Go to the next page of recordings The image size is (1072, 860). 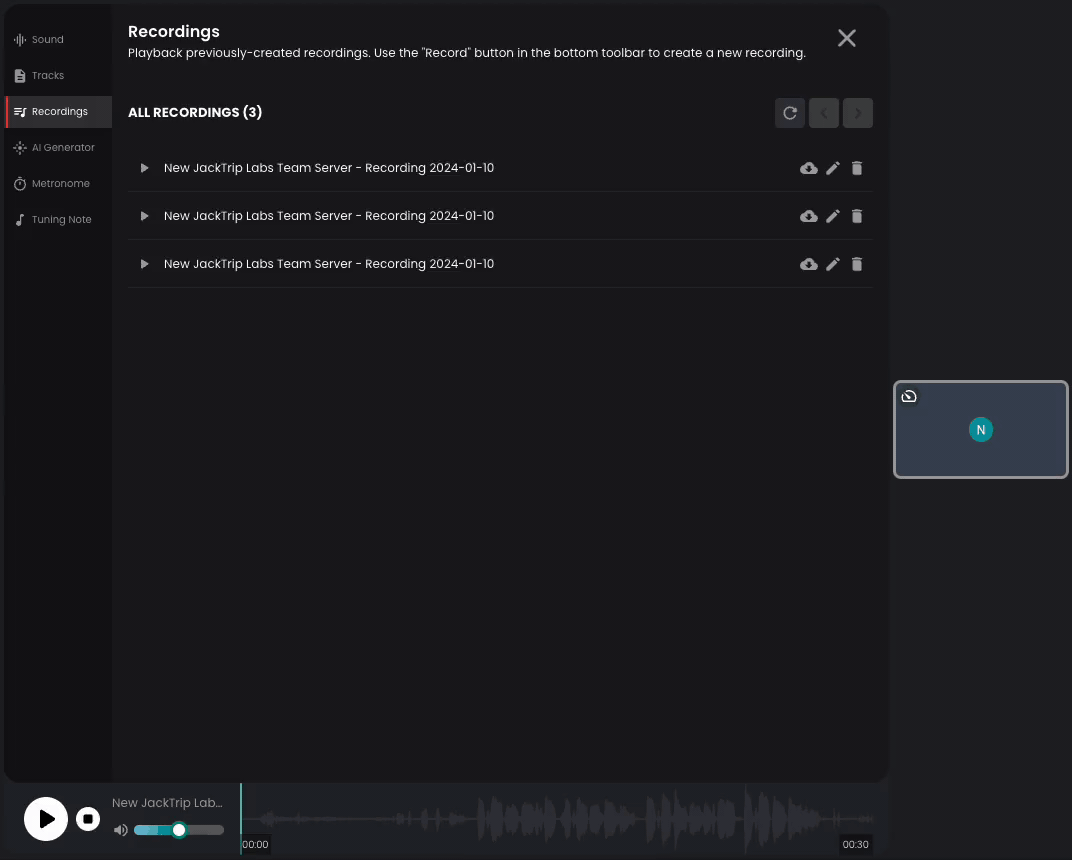pyautogui.click(x=857, y=112)
